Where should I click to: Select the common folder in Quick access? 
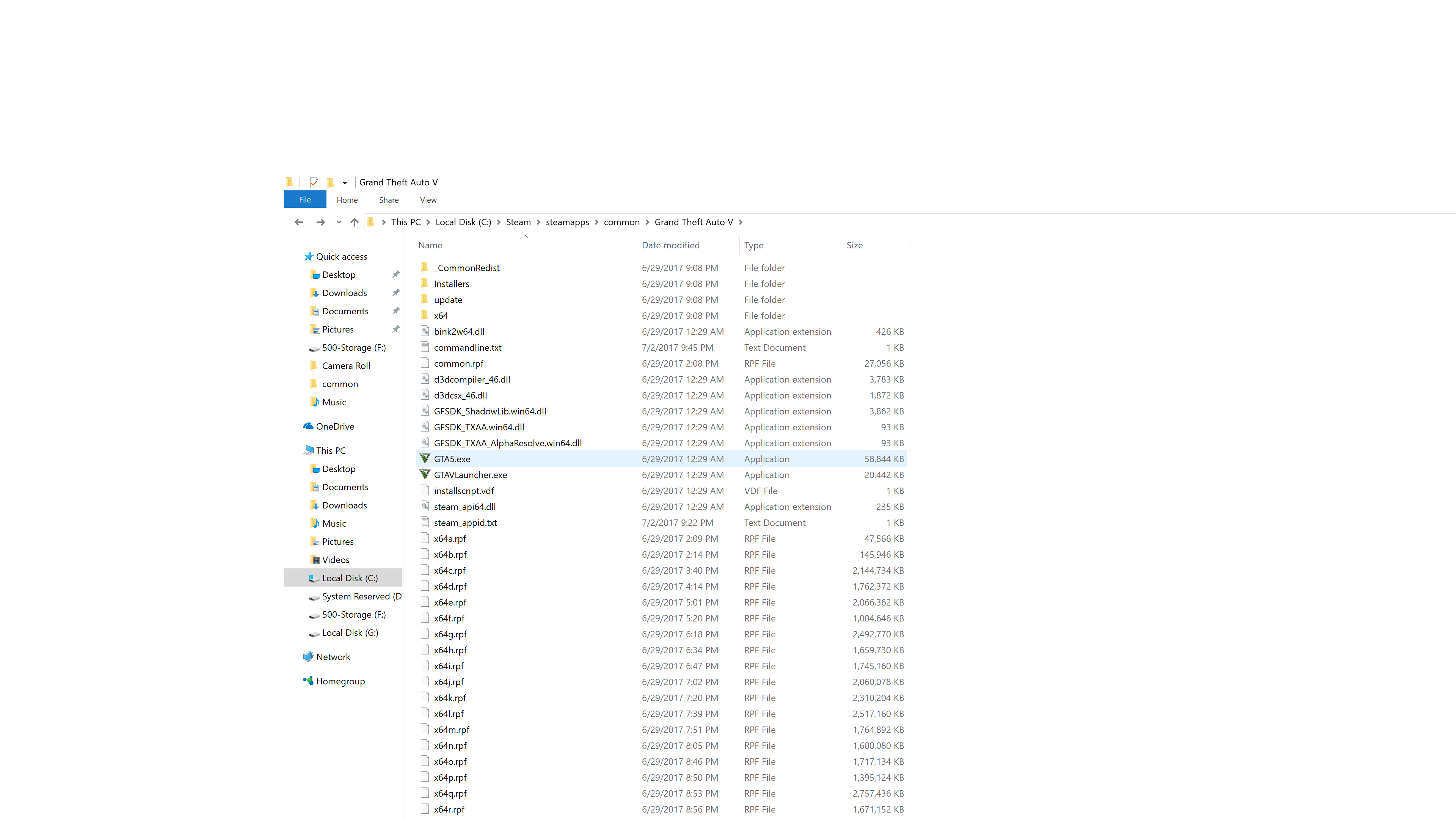coord(340,384)
